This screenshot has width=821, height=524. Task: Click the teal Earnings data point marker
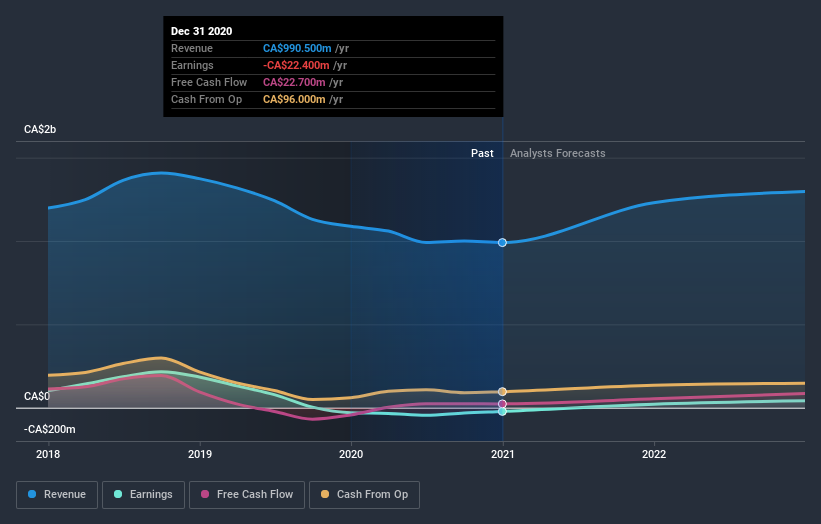tap(502, 411)
